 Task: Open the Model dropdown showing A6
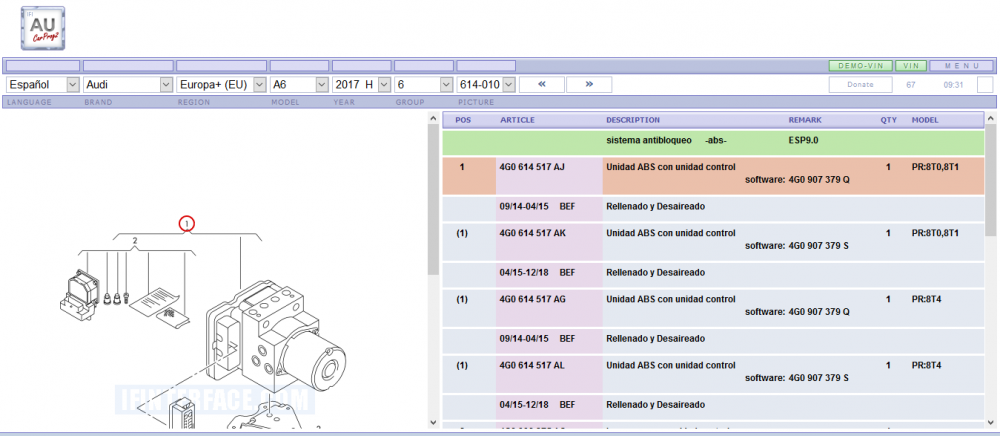pyautogui.click(x=299, y=84)
